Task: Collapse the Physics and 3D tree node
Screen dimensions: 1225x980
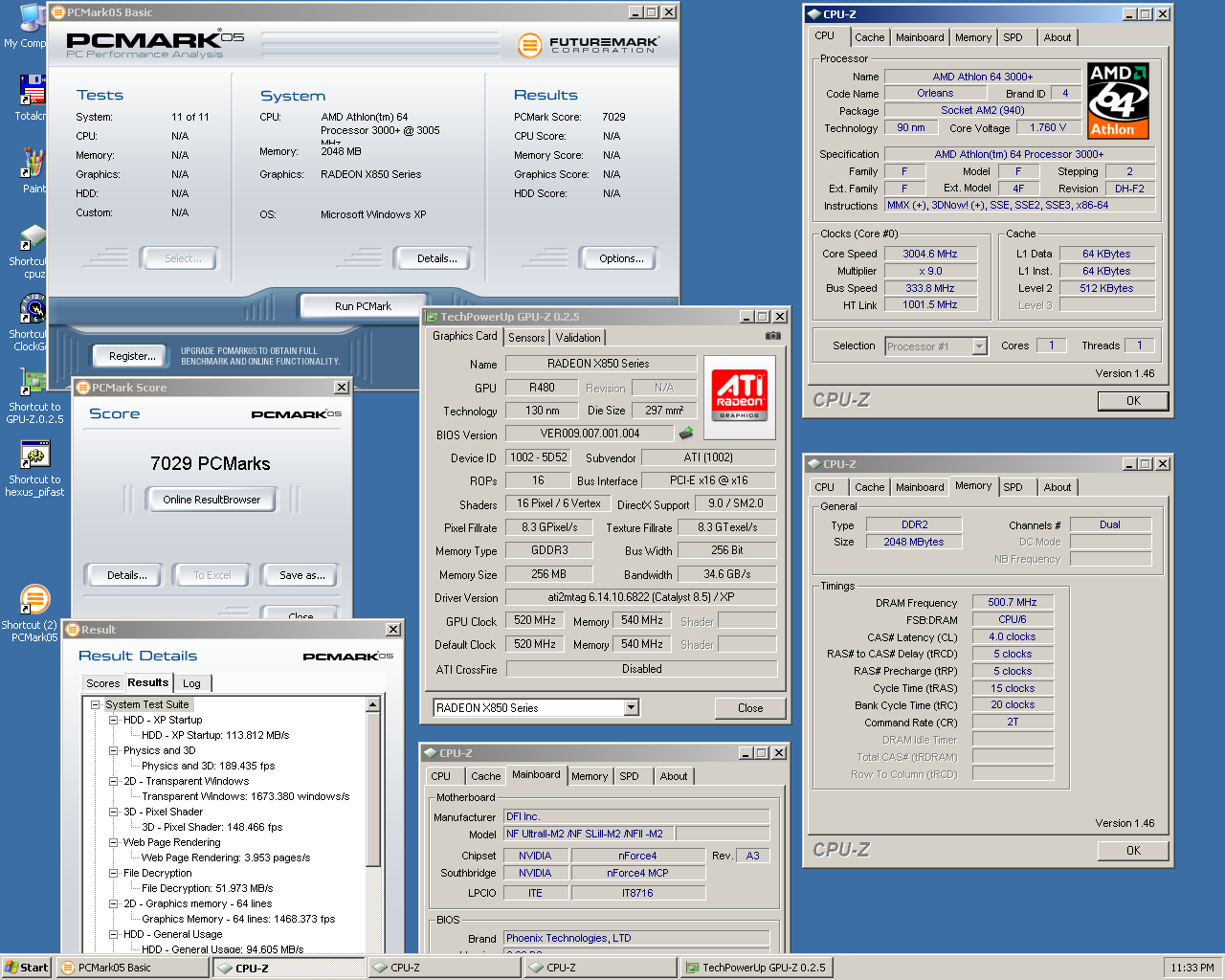Action: pyautogui.click(x=113, y=750)
